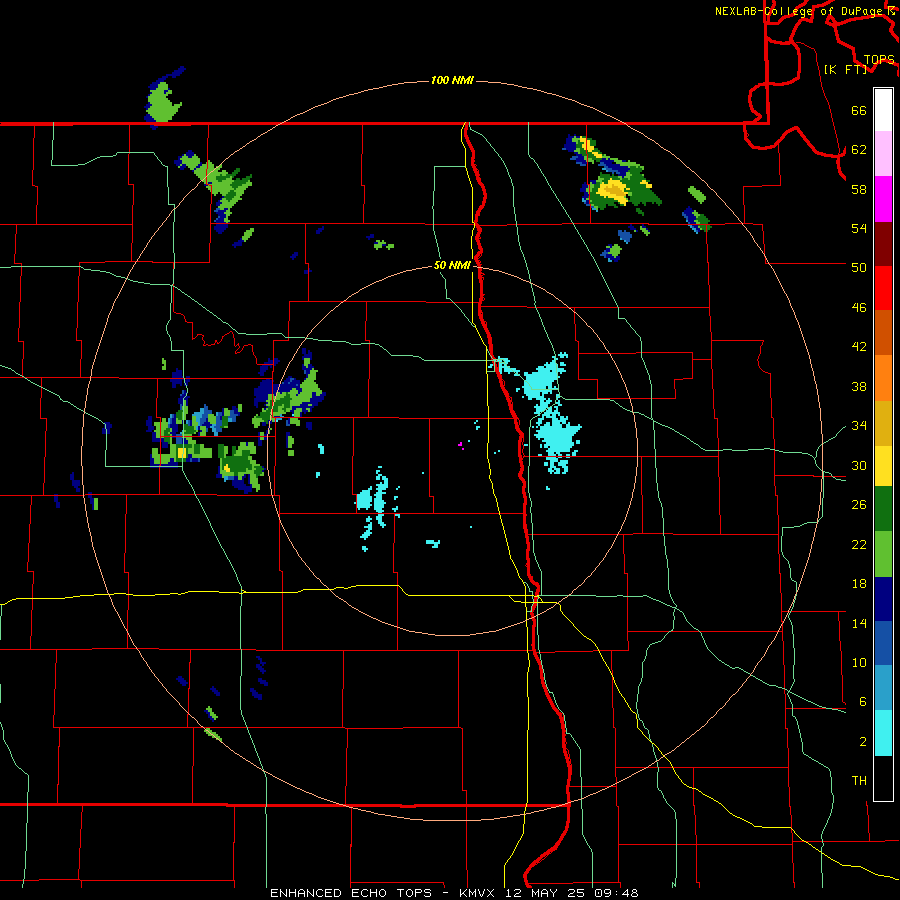Click the black TH legend band

(883, 778)
